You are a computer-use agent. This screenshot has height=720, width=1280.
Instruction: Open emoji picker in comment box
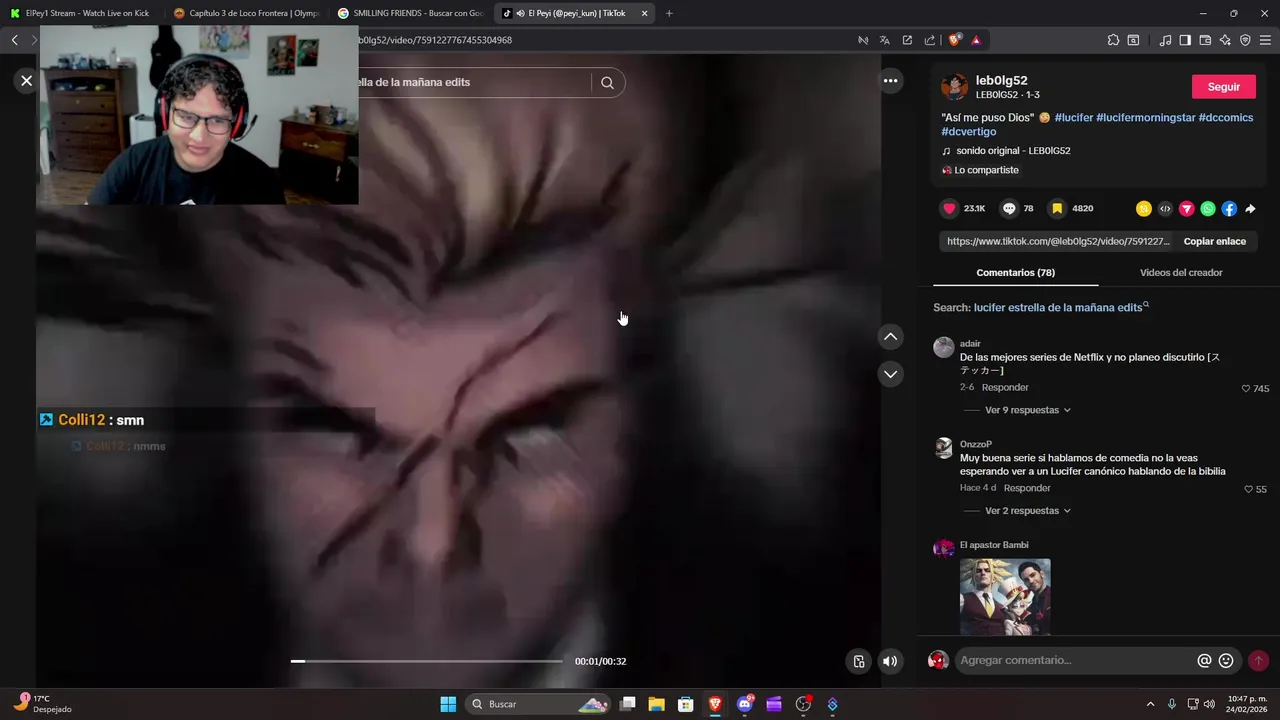[1226, 661]
